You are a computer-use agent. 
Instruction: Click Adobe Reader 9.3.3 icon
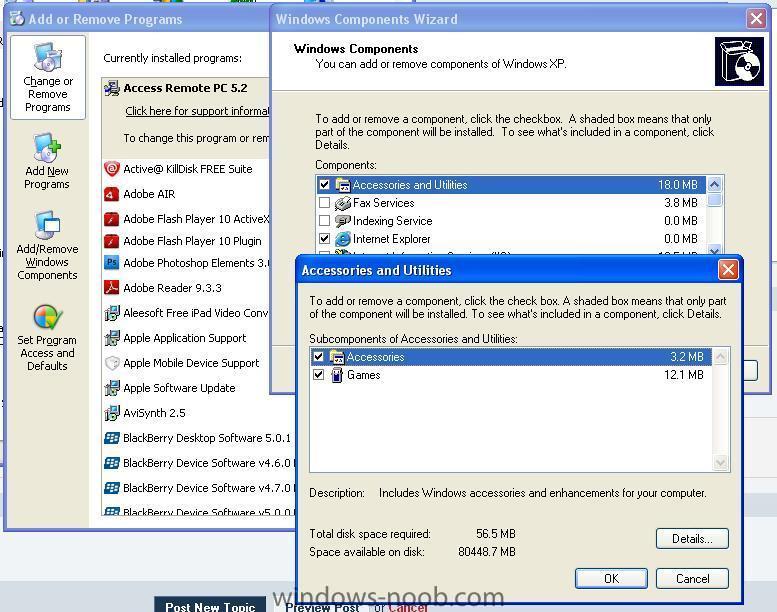[111, 287]
